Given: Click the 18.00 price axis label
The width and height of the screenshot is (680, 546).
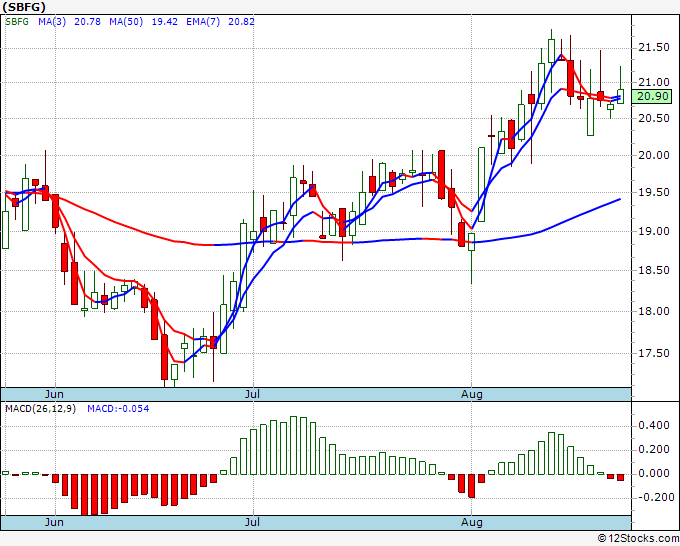Looking at the screenshot, I should [654, 311].
